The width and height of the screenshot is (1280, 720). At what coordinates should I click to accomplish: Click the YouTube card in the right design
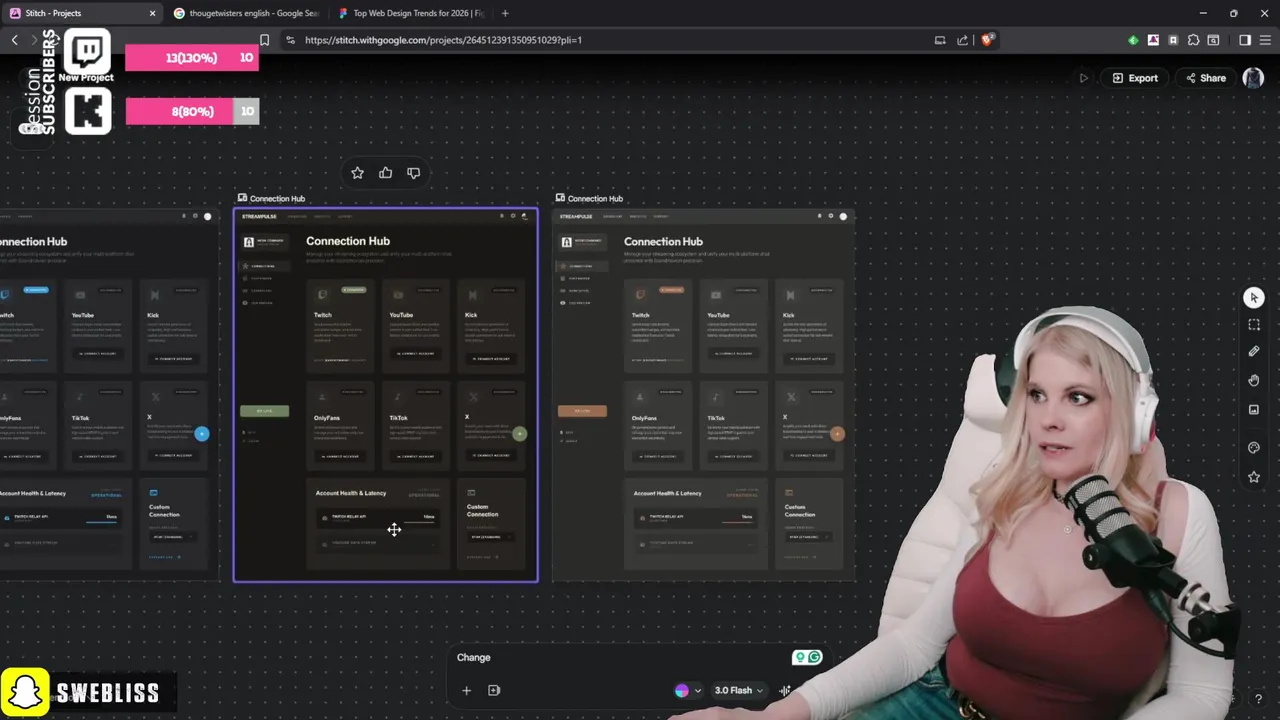pos(733,325)
